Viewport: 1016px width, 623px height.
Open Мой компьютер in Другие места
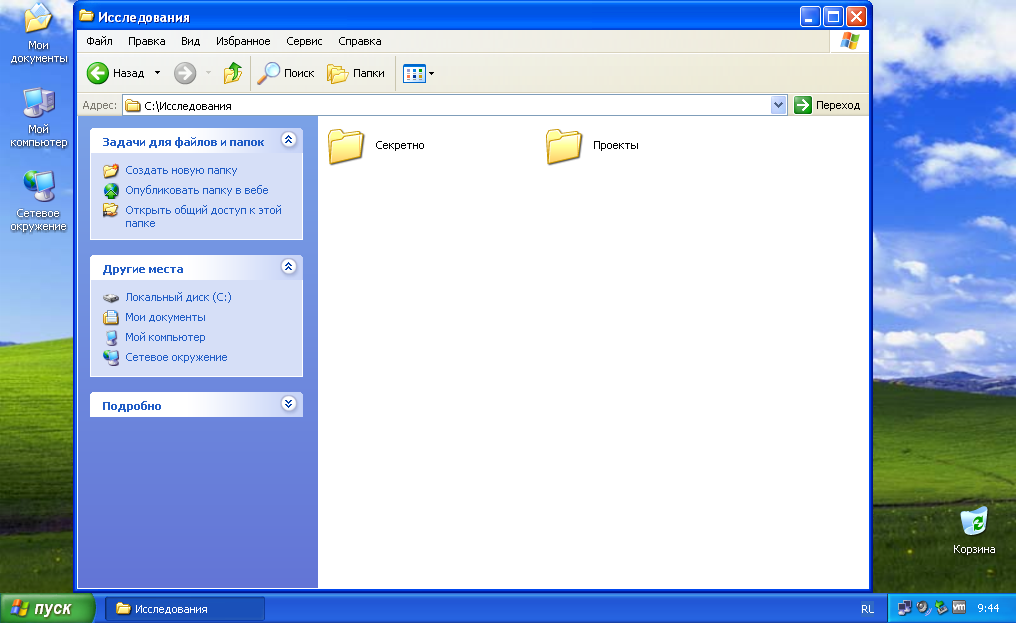click(165, 337)
